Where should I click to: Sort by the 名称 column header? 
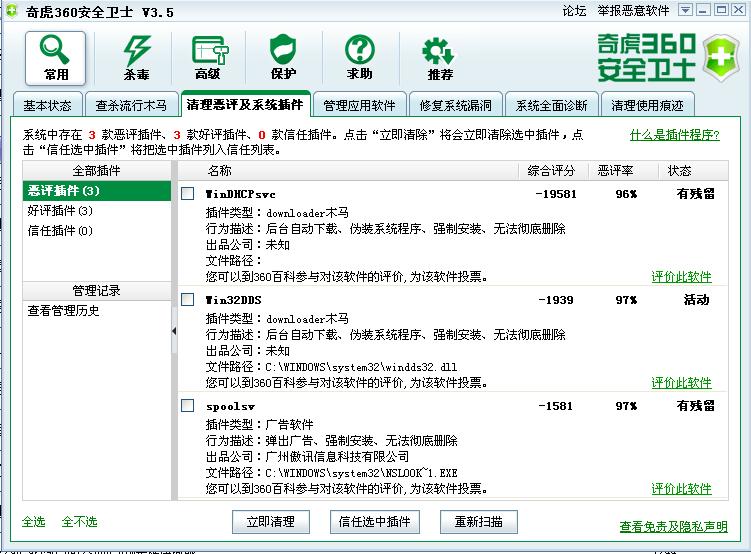[x=348, y=170]
